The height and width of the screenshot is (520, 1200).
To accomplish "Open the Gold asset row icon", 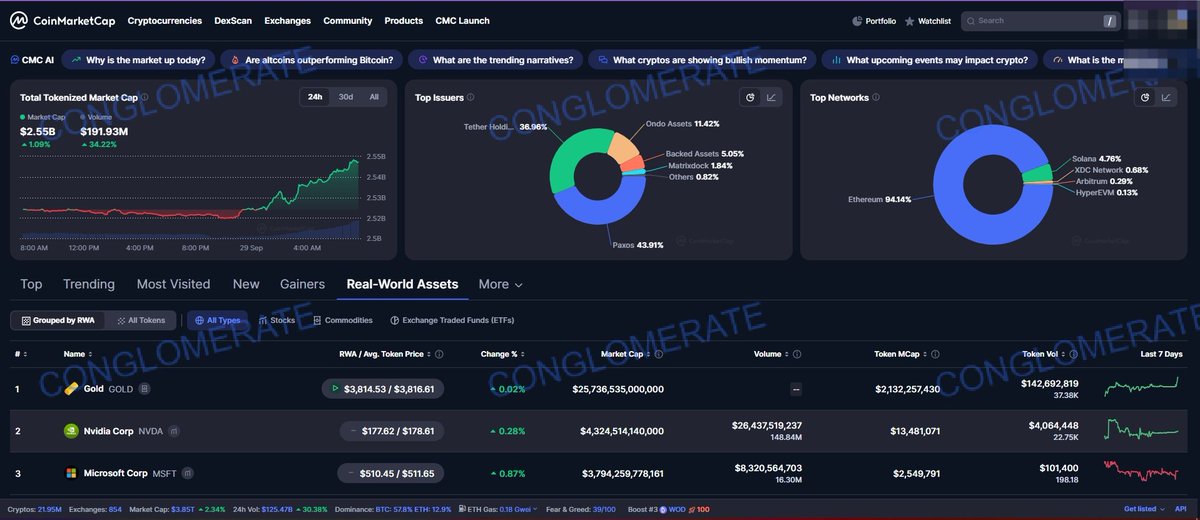I will [71, 389].
